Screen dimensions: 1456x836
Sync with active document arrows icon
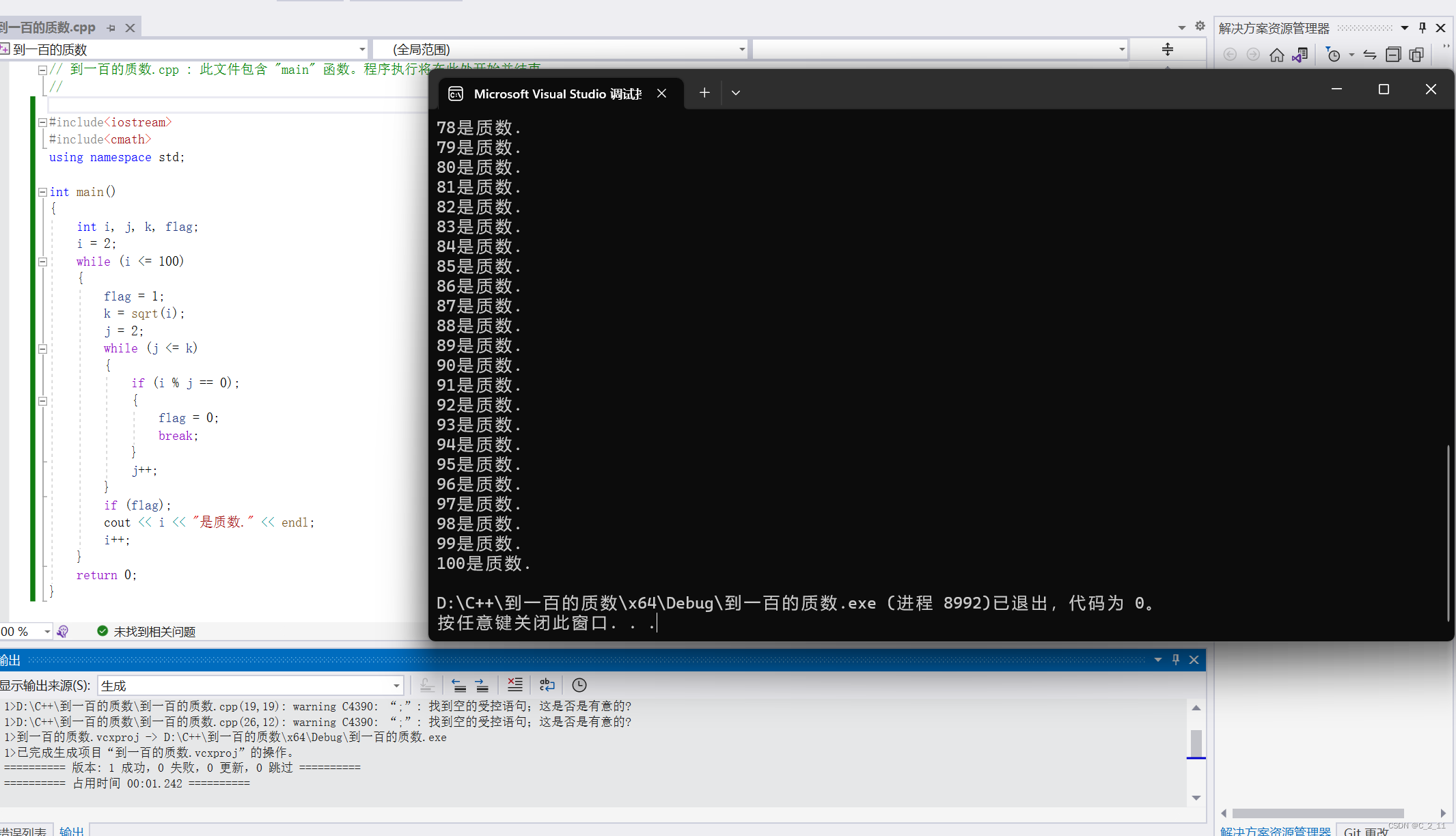[1370, 55]
